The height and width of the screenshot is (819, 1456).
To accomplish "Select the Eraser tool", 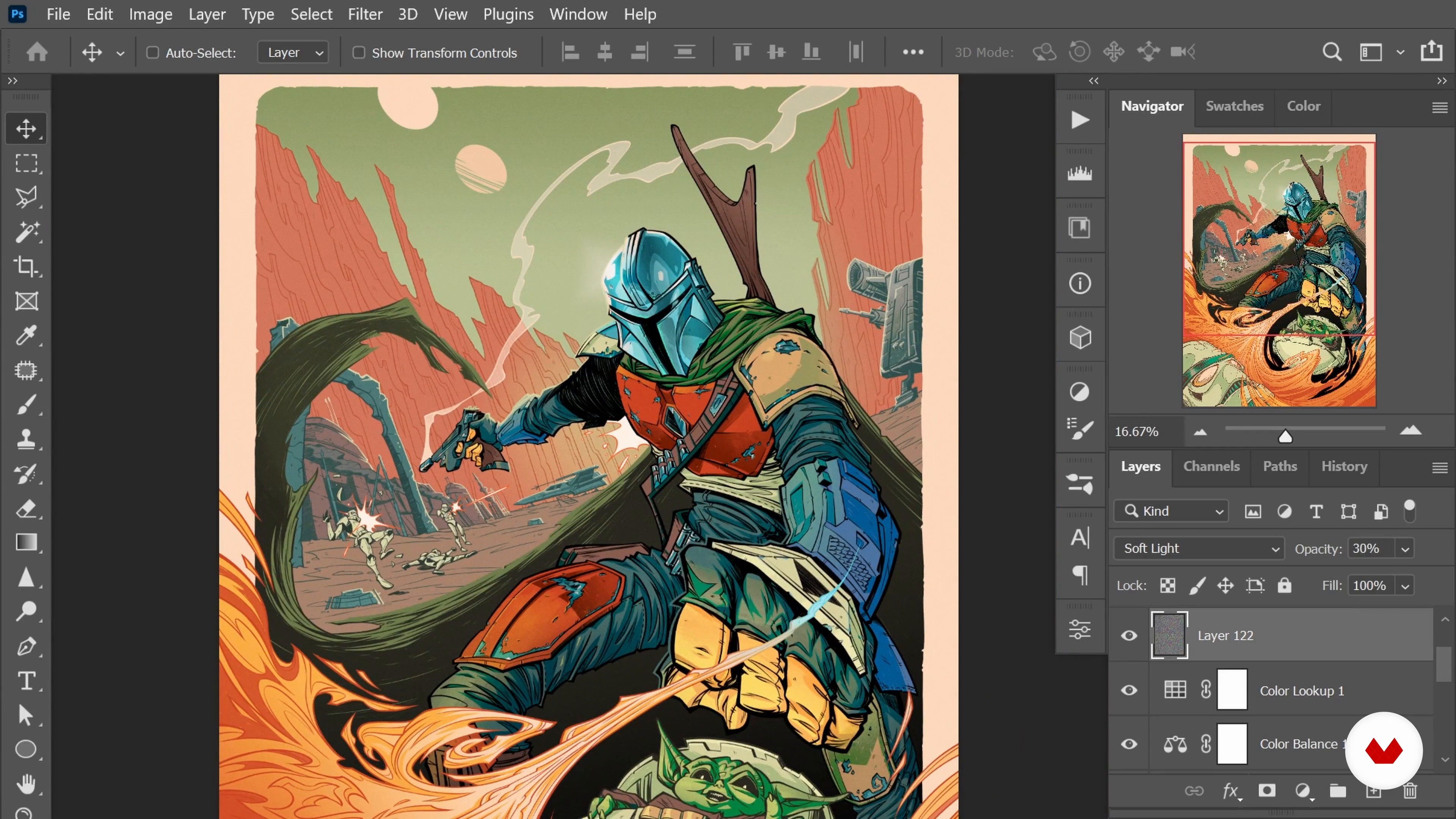I will 26,509.
